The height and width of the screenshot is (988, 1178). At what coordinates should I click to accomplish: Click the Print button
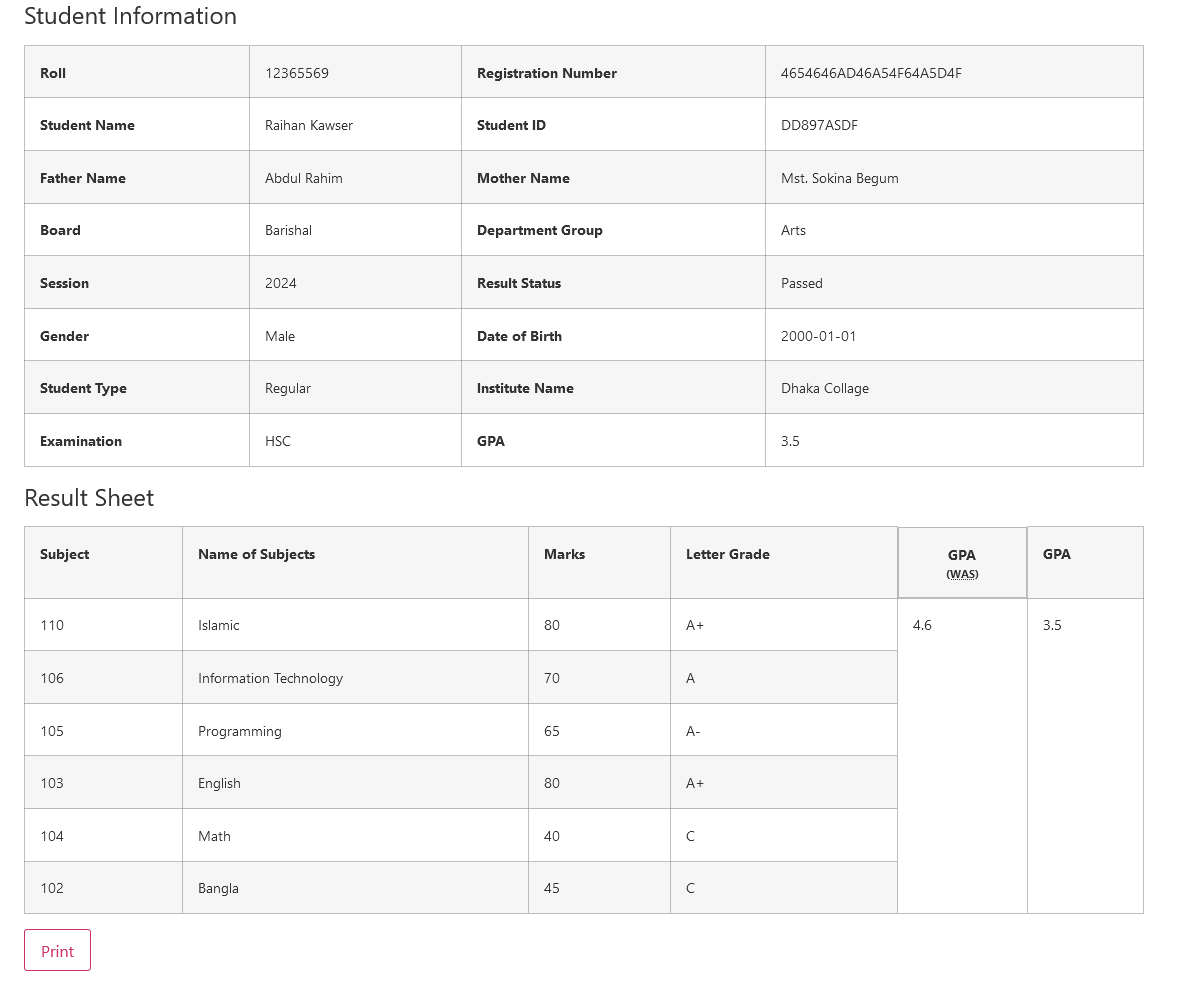point(57,951)
